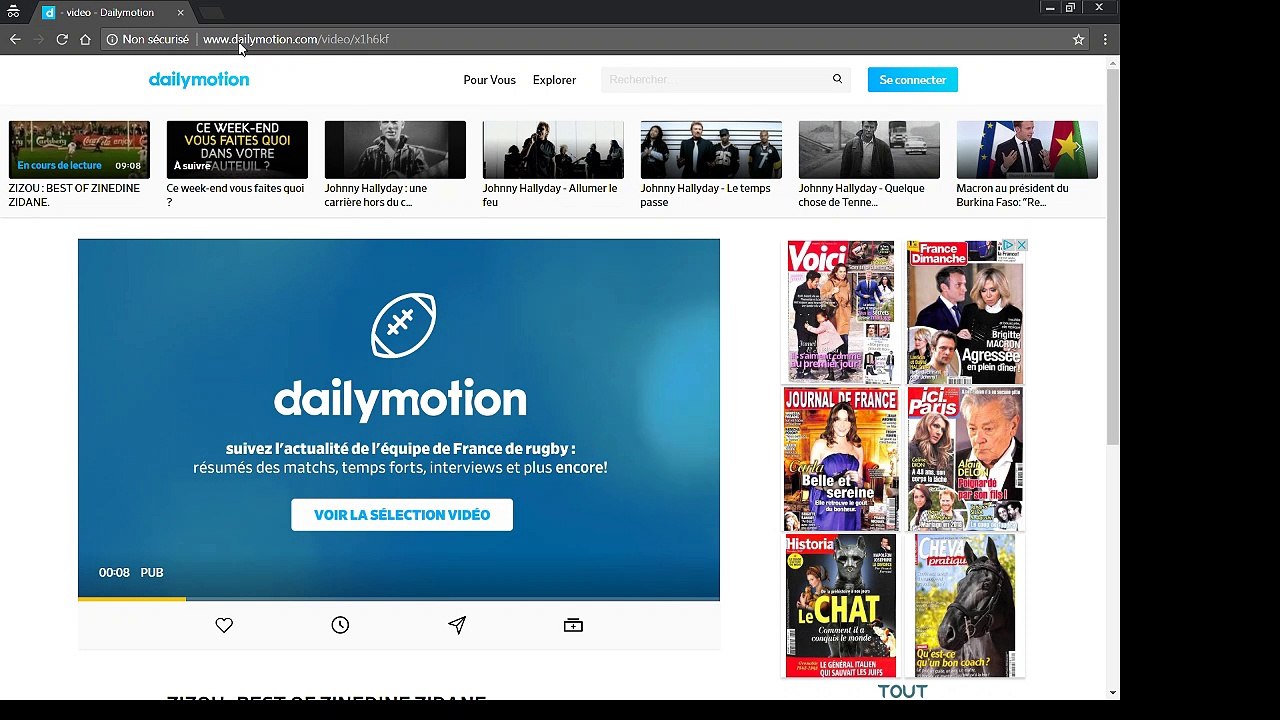
Task: Open 'Johnny Hallyday - Quelque chose' thumbnail
Action: tap(869, 150)
